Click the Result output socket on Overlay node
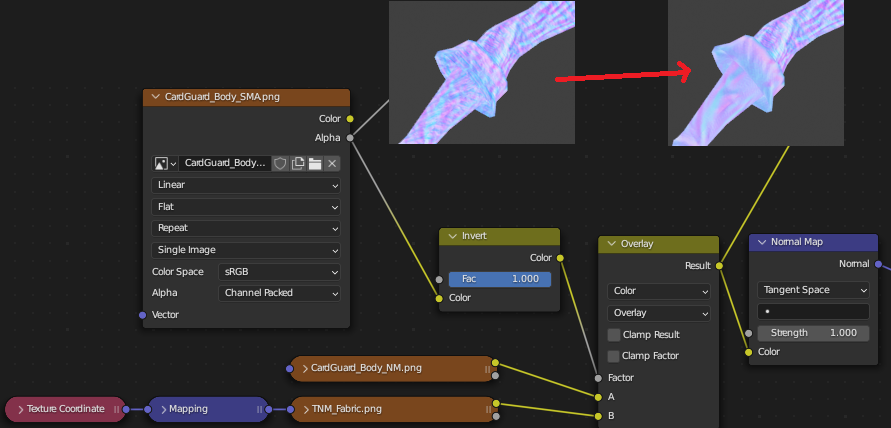Screen dimensions: 891x428 (x=719, y=265)
